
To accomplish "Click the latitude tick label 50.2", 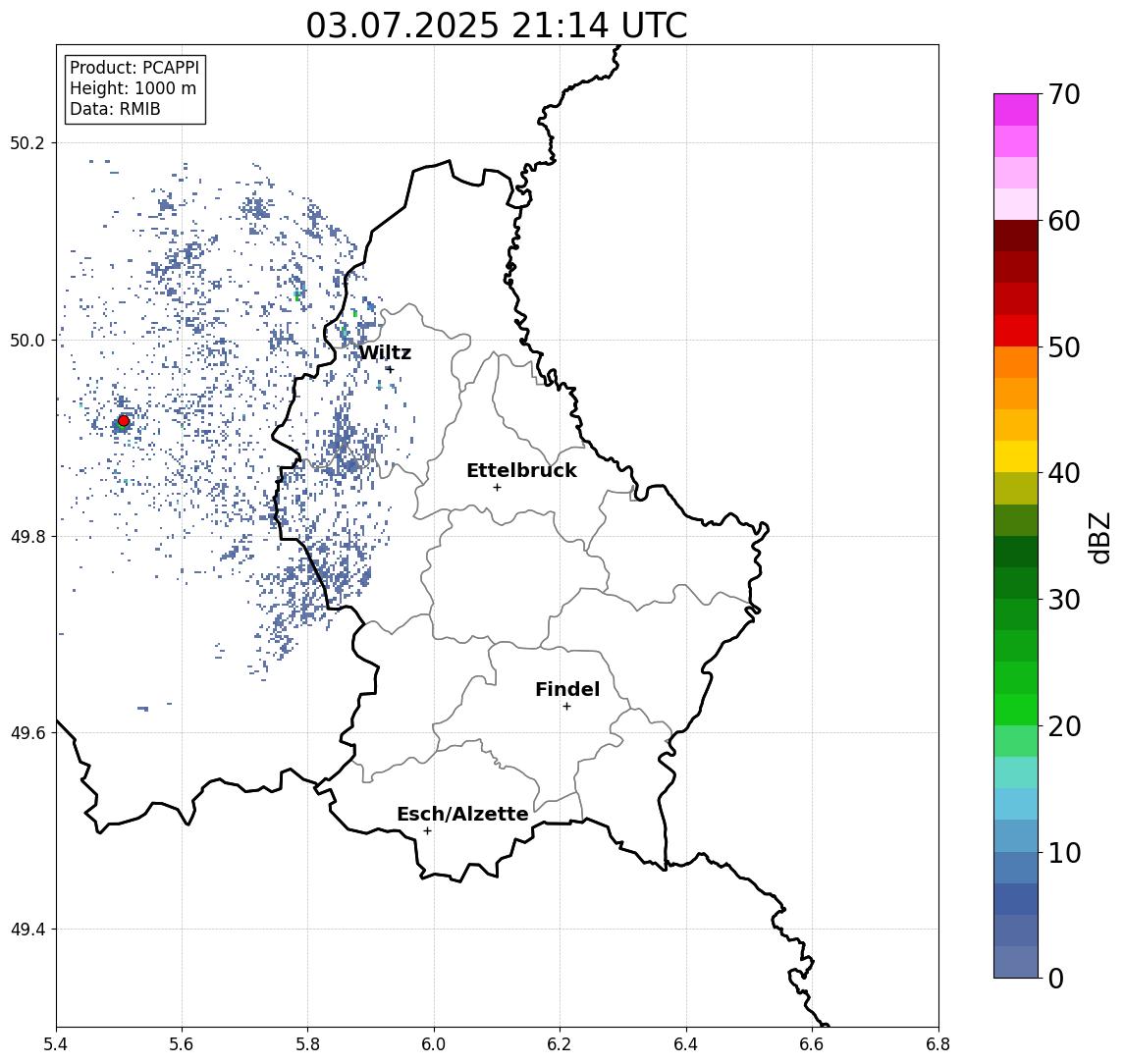I will [x=27, y=142].
